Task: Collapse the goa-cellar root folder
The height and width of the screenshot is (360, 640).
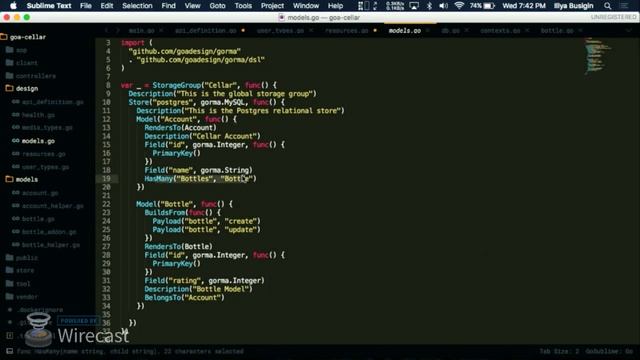Action: pos(4,37)
